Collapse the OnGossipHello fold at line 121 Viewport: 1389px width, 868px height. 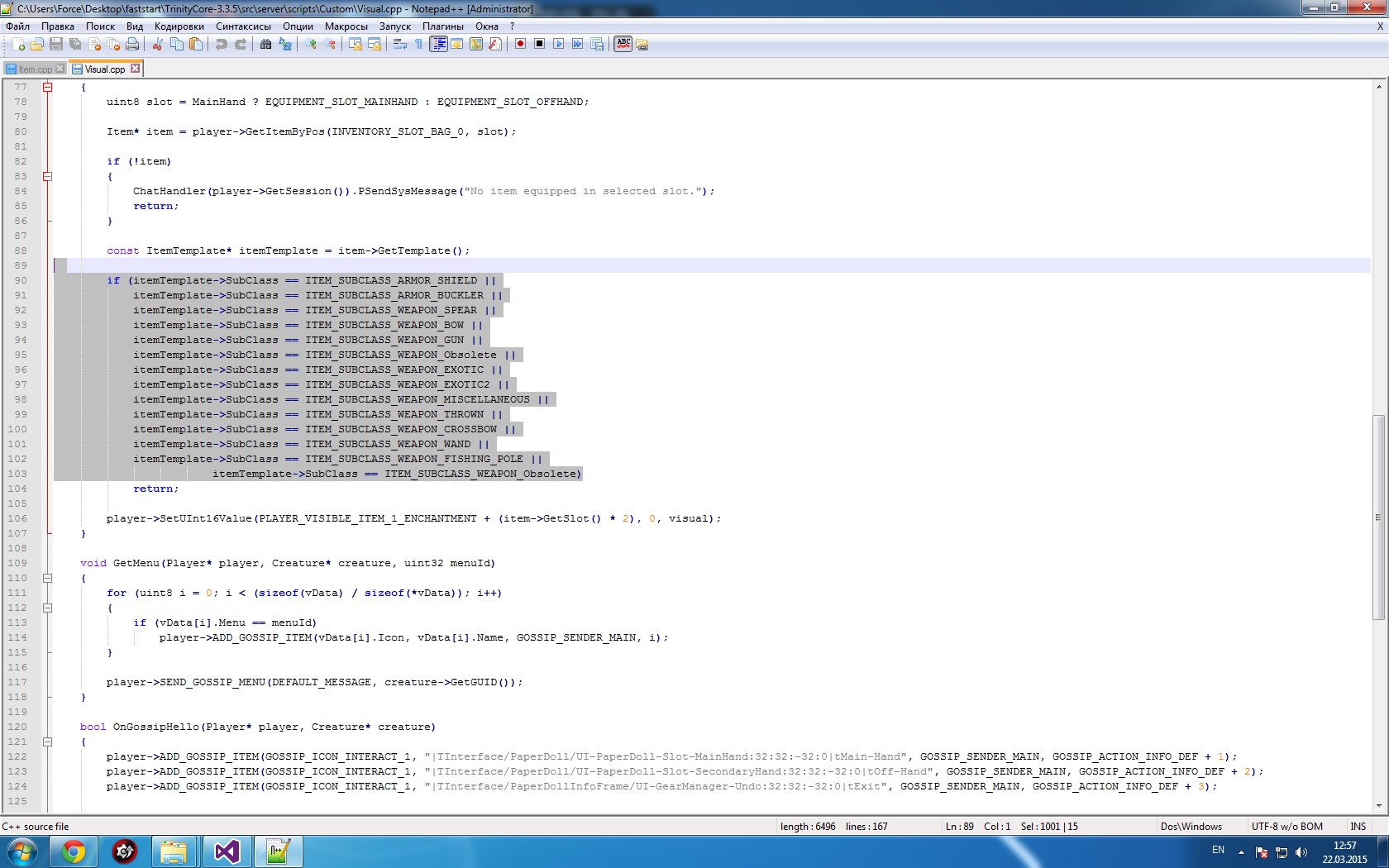48,742
